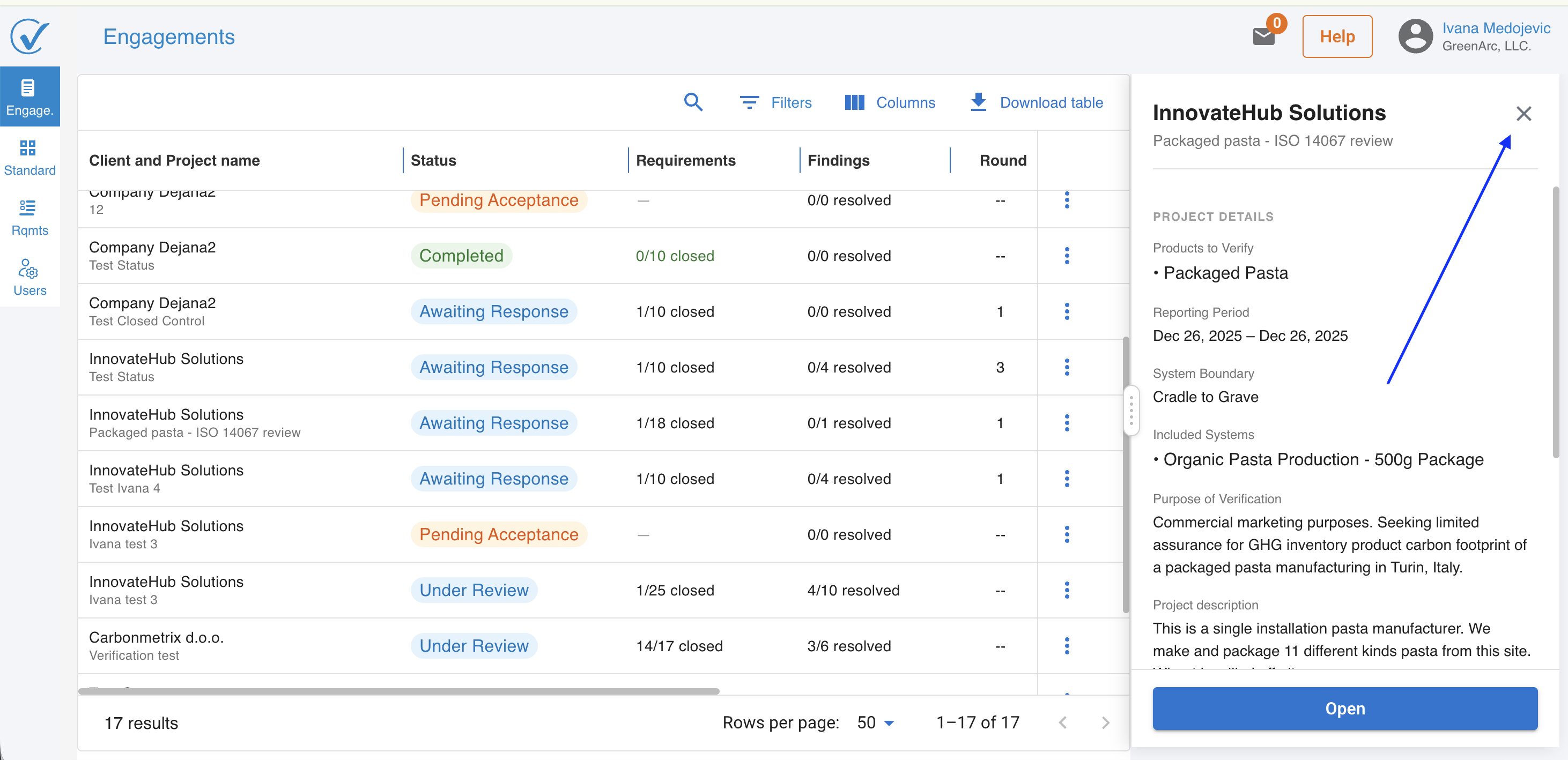The height and width of the screenshot is (760, 1568).
Task: Click the 4/10 resolved findings value
Action: 853,590
